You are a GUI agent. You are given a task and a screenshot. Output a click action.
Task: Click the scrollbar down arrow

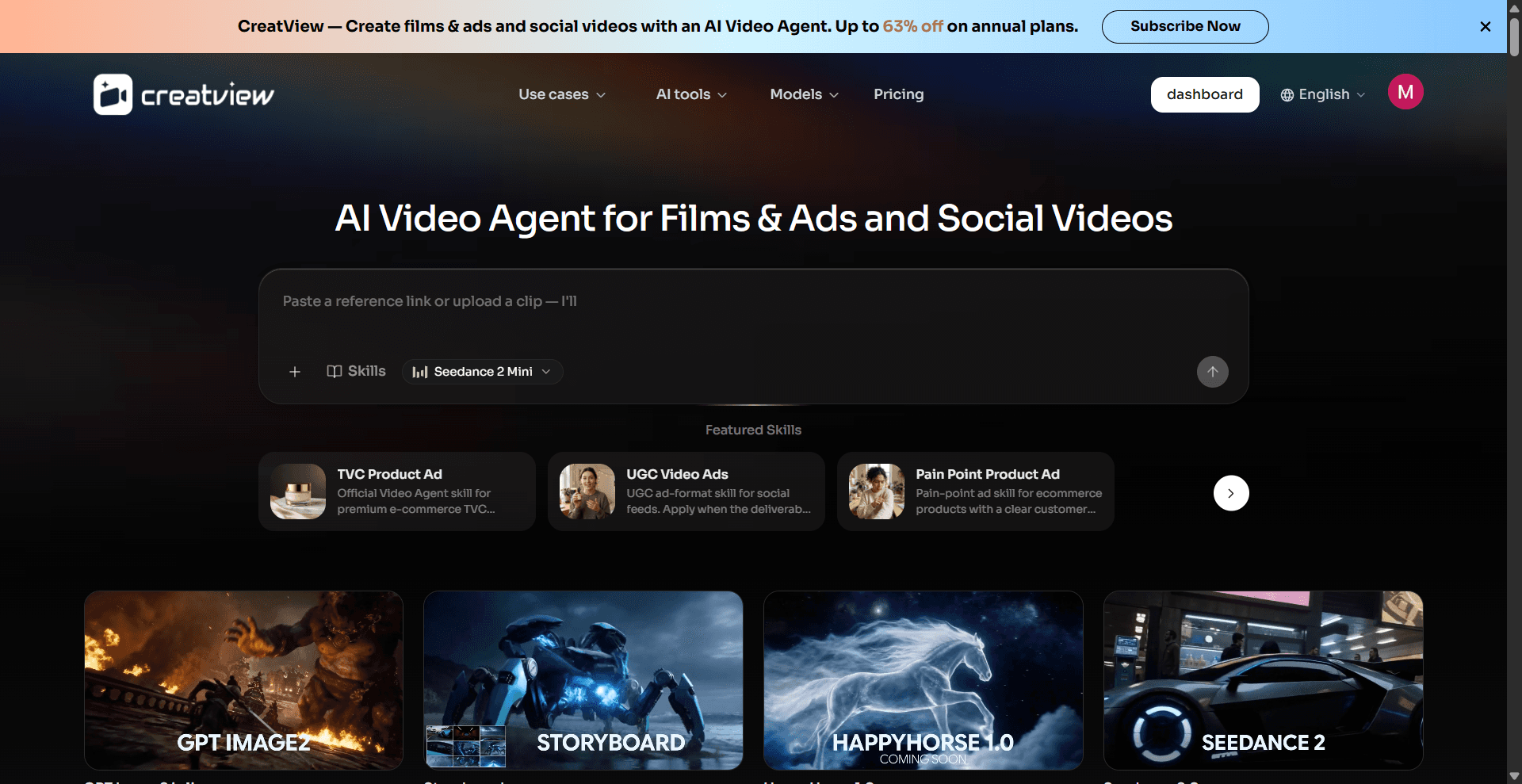1514,776
